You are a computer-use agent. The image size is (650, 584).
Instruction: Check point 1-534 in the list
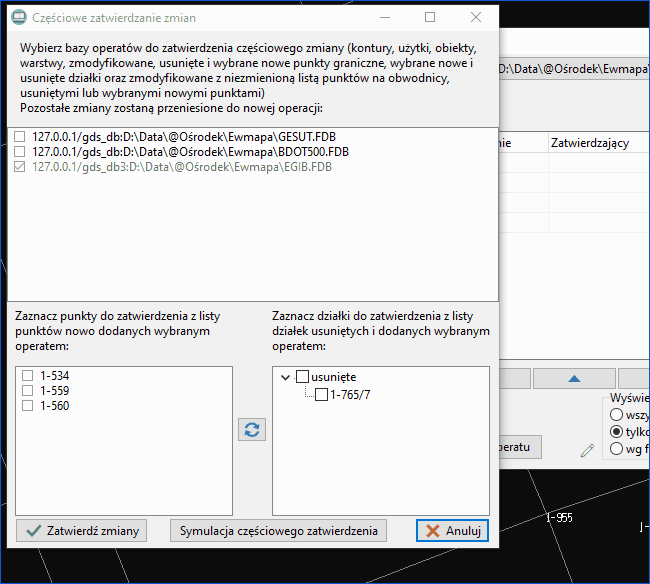coord(27,376)
